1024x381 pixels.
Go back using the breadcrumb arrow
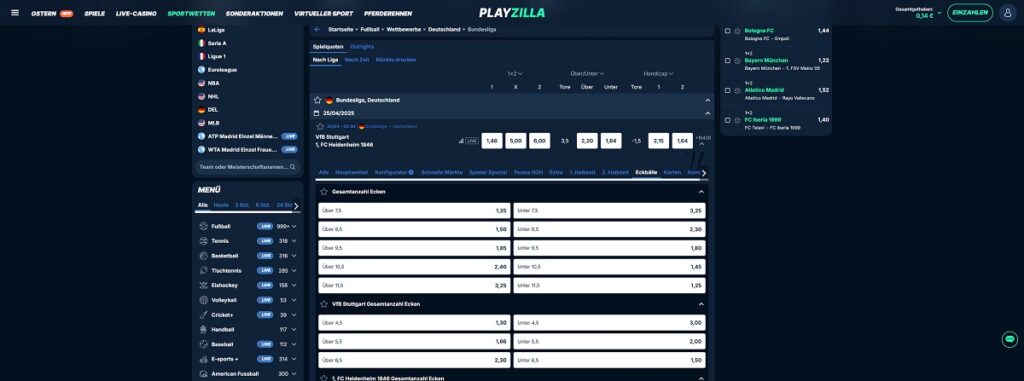point(317,29)
